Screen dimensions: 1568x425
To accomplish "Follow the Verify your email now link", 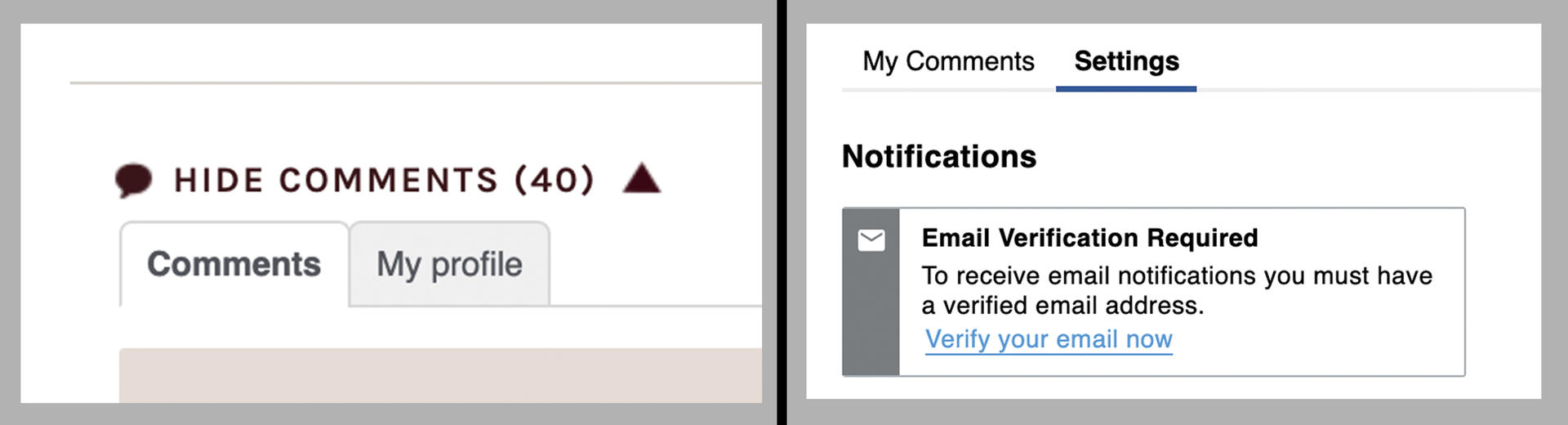I will [x=1049, y=339].
